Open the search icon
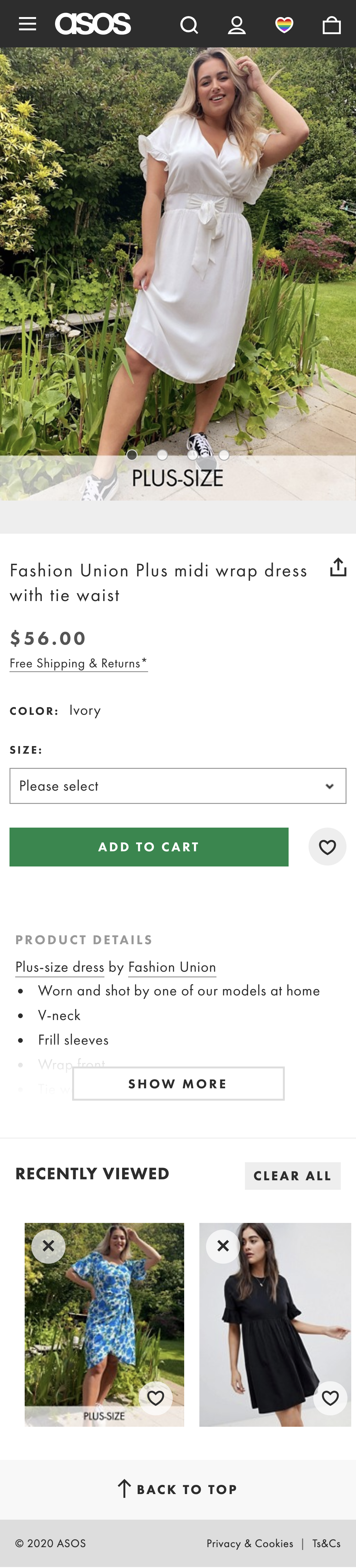 (190, 24)
